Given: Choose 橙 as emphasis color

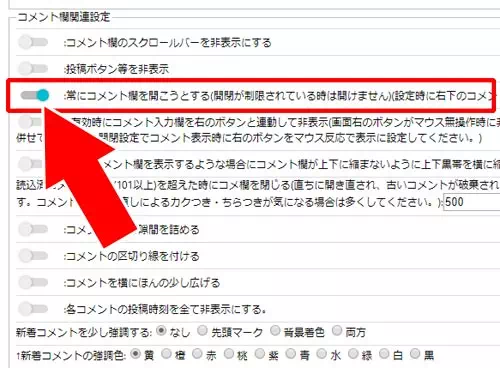Looking at the screenshot, I should coord(166,354).
